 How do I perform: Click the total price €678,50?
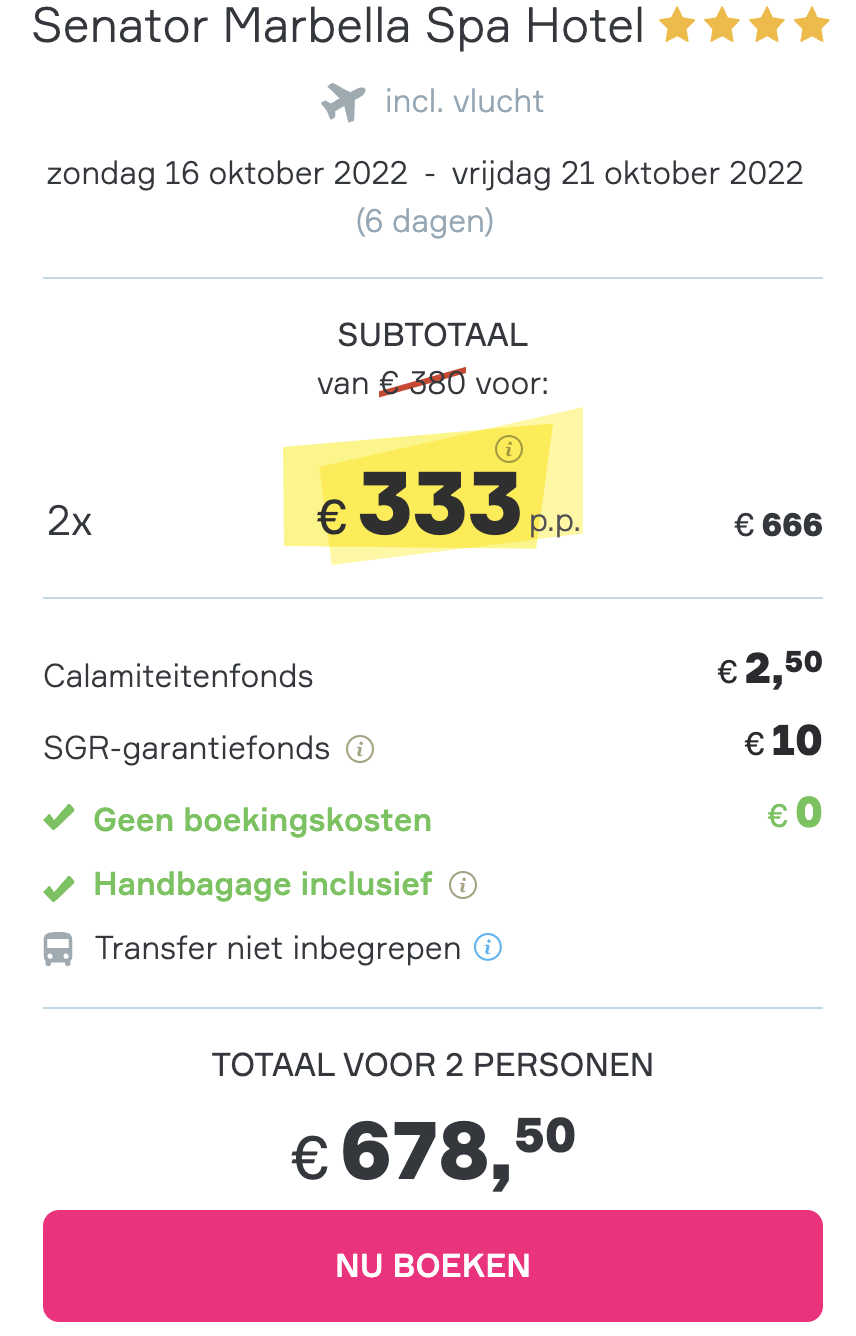[433, 1150]
